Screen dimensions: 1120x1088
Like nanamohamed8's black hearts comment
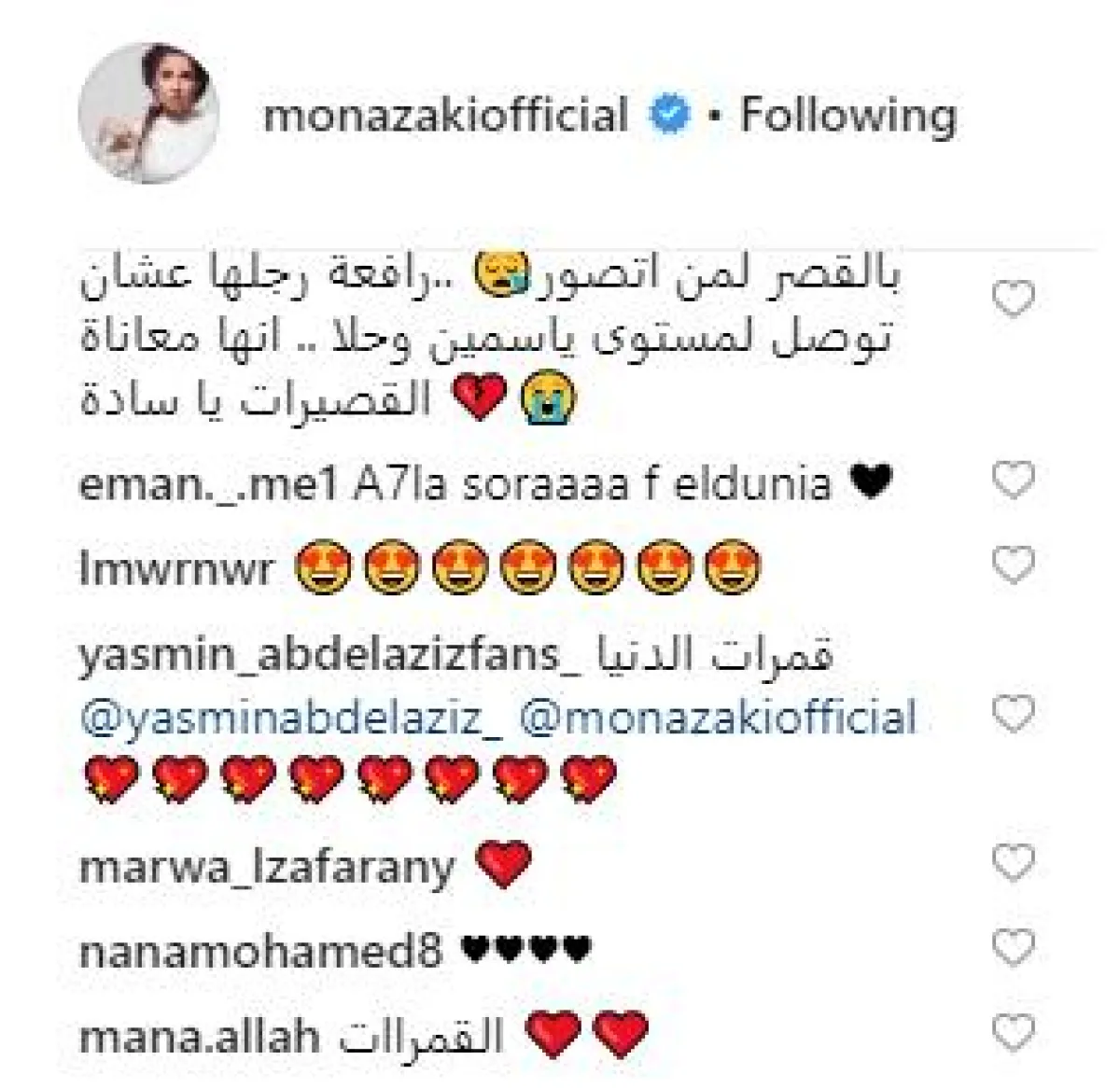[x=1013, y=949]
